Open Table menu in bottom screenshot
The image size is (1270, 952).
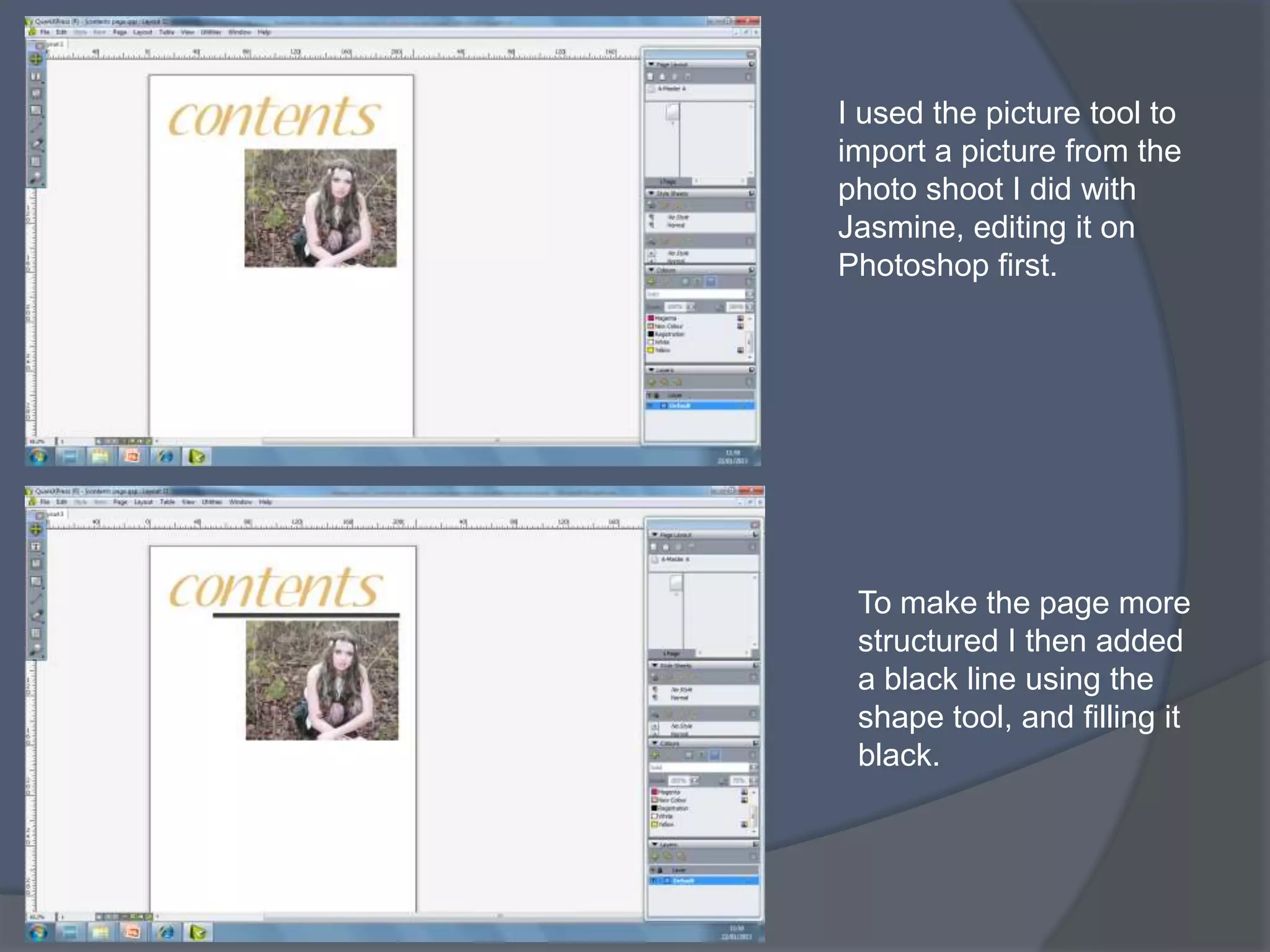click(x=167, y=502)
